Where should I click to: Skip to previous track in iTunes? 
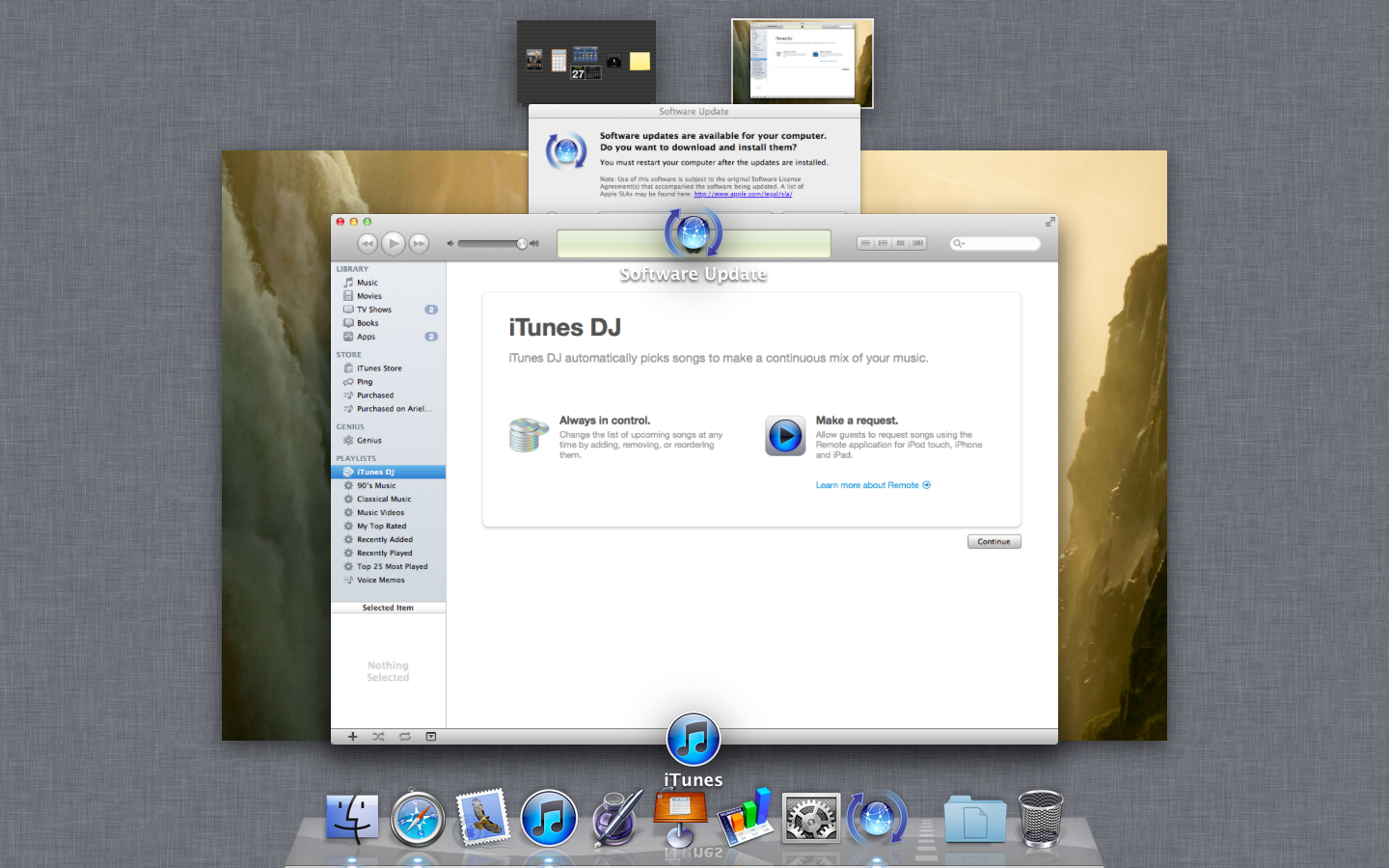click(368, 244)
